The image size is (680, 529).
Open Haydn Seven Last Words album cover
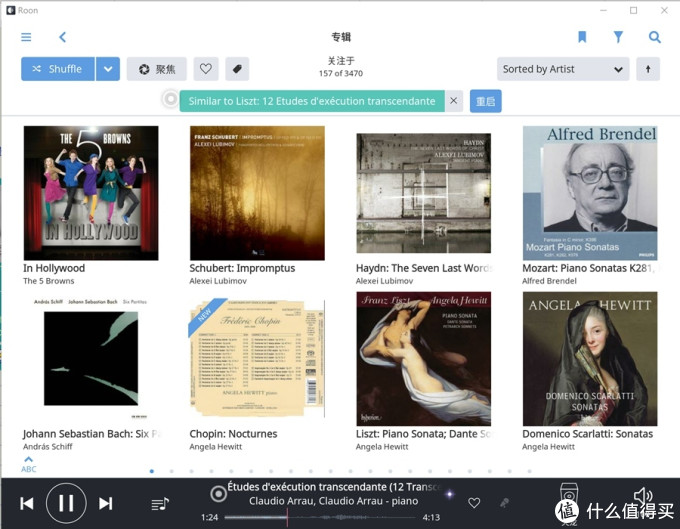pos(424,193)
